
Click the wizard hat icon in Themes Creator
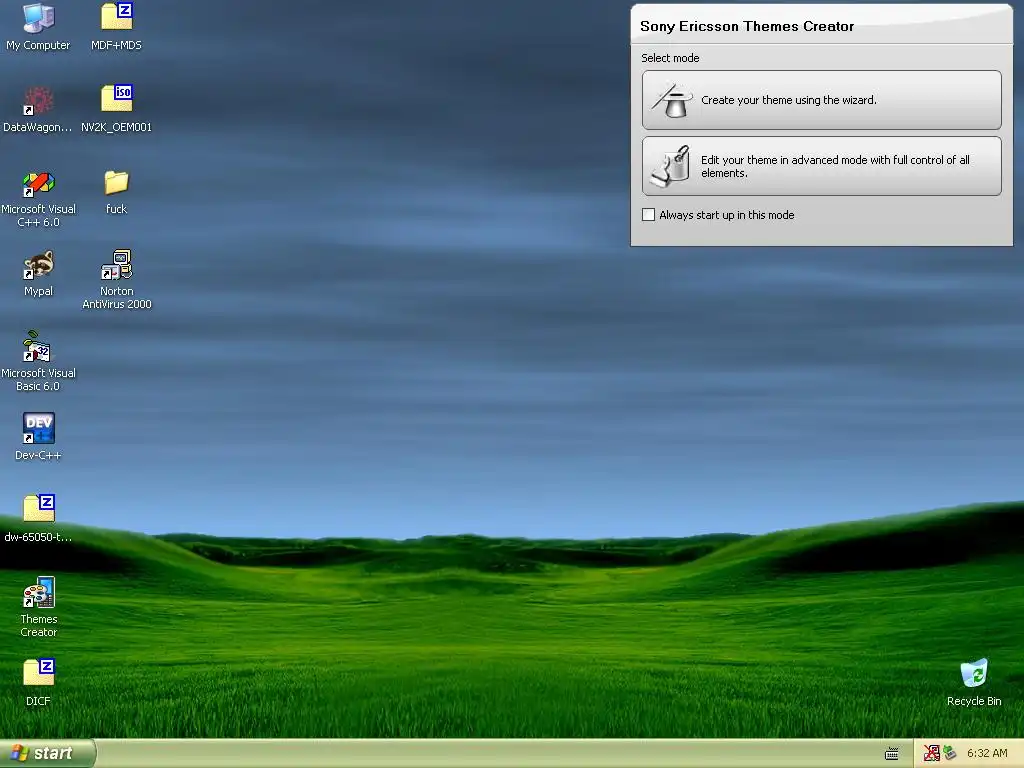coord(672,100)
